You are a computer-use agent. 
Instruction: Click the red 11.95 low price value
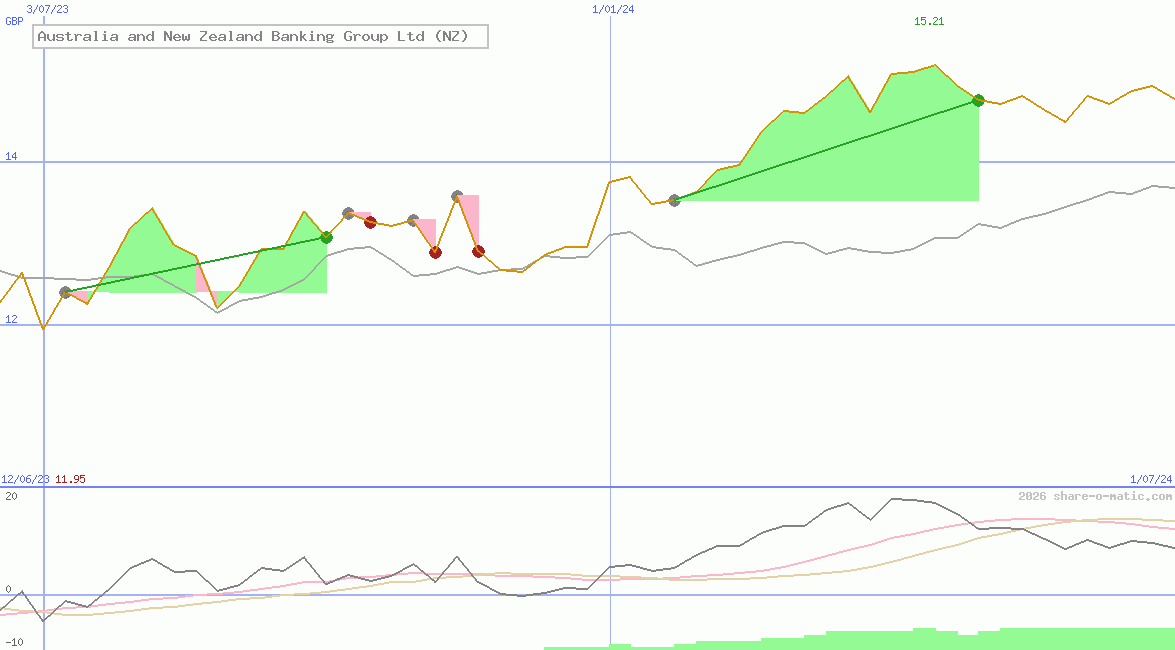(x=70, y=479)
